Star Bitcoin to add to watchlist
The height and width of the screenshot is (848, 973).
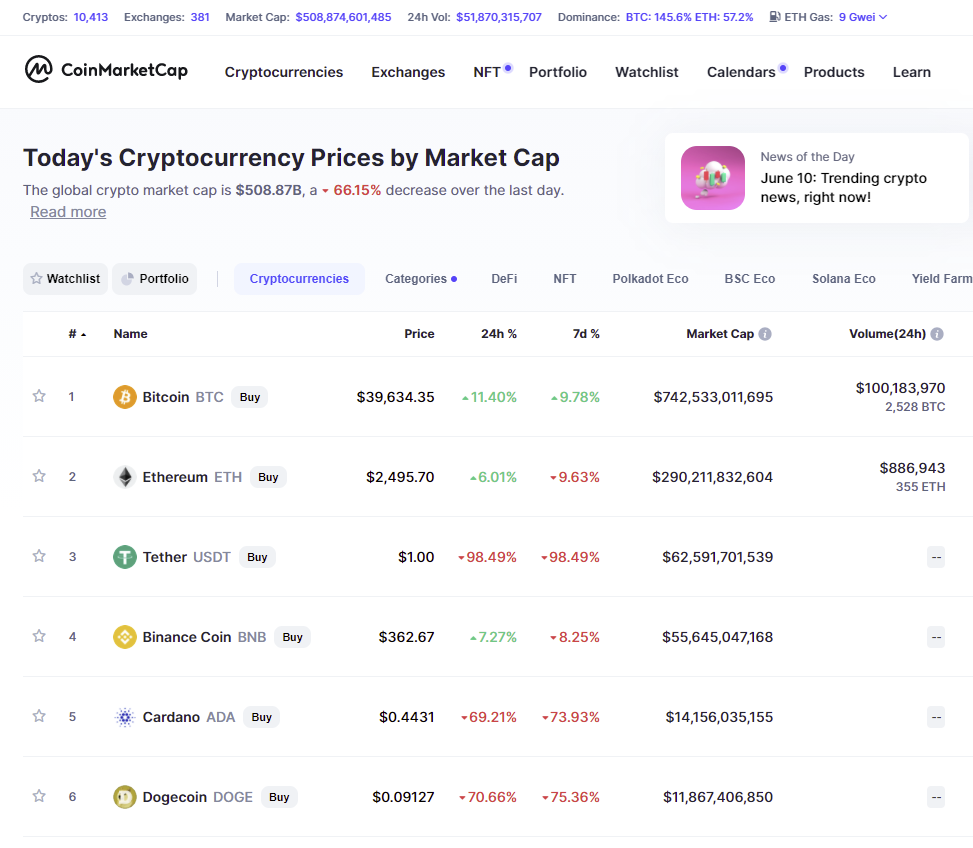tap(39, 396)
